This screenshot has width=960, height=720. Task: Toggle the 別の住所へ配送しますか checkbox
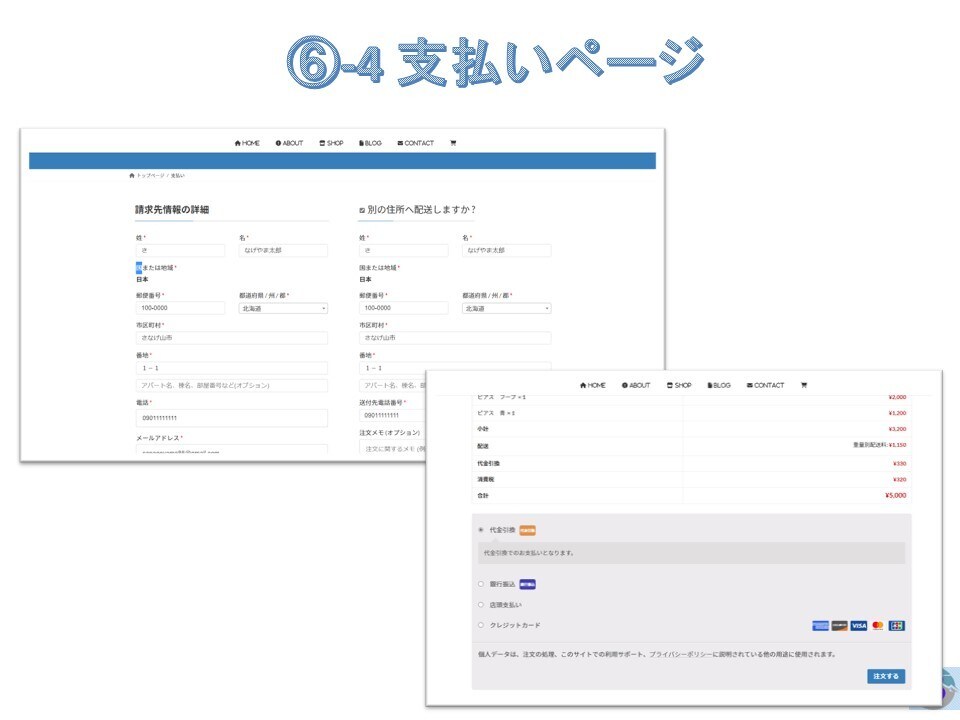tap(362, 210)
